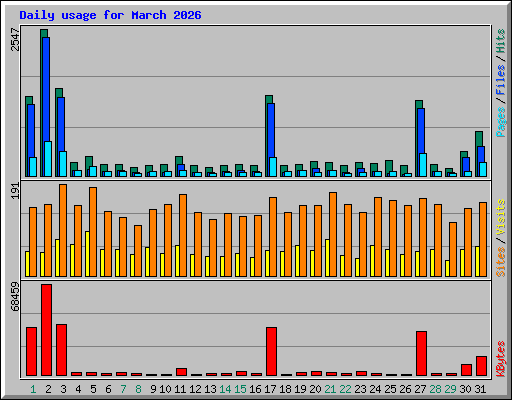This screenshot has height=400, width=512.
Task: Click day 11 on the x-axis
Action: point(180,389)
